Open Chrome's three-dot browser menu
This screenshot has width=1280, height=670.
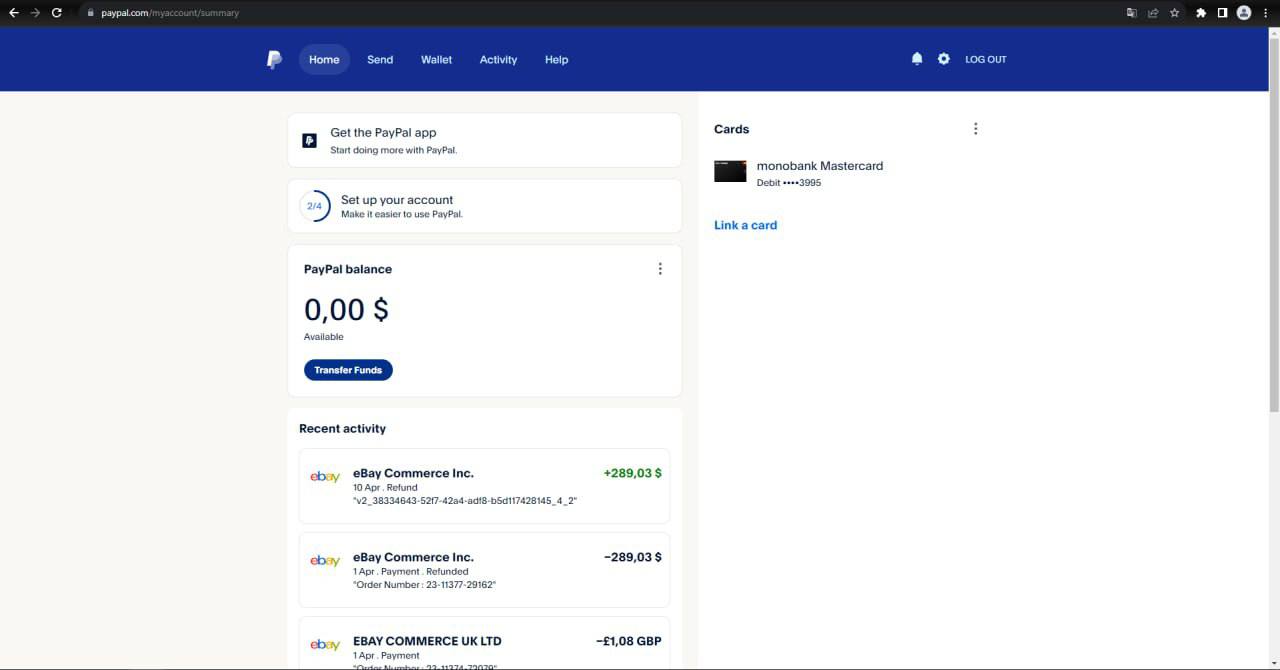click(x=1265, y=13)
